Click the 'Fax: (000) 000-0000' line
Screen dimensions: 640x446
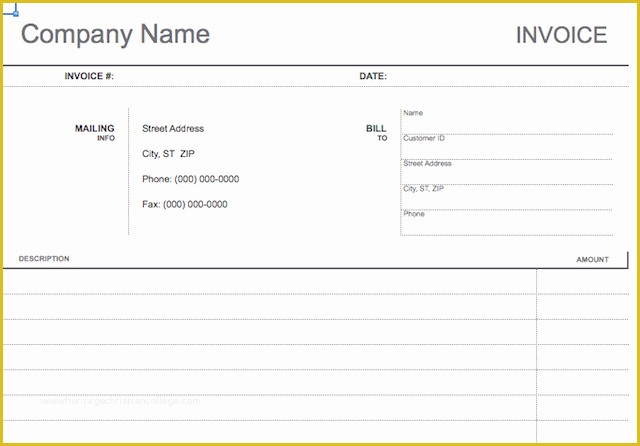click(x=184, y=204)
